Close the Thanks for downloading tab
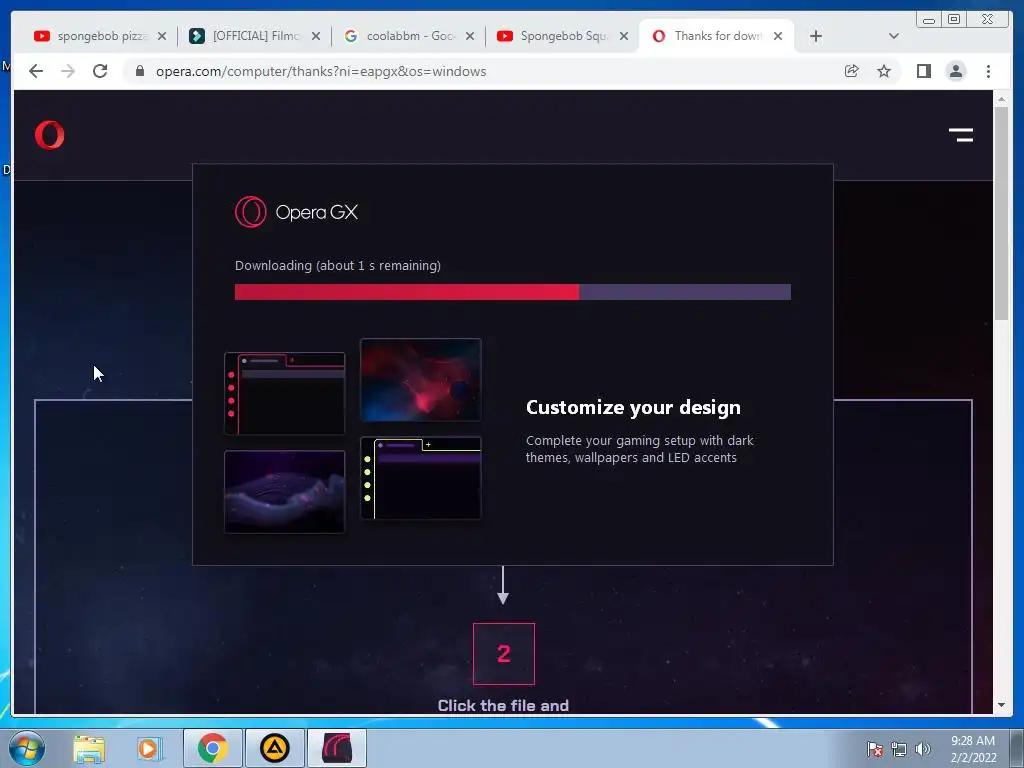This screenshot has height=768, width=1024. pyautogui.click(x=778, y=36)
